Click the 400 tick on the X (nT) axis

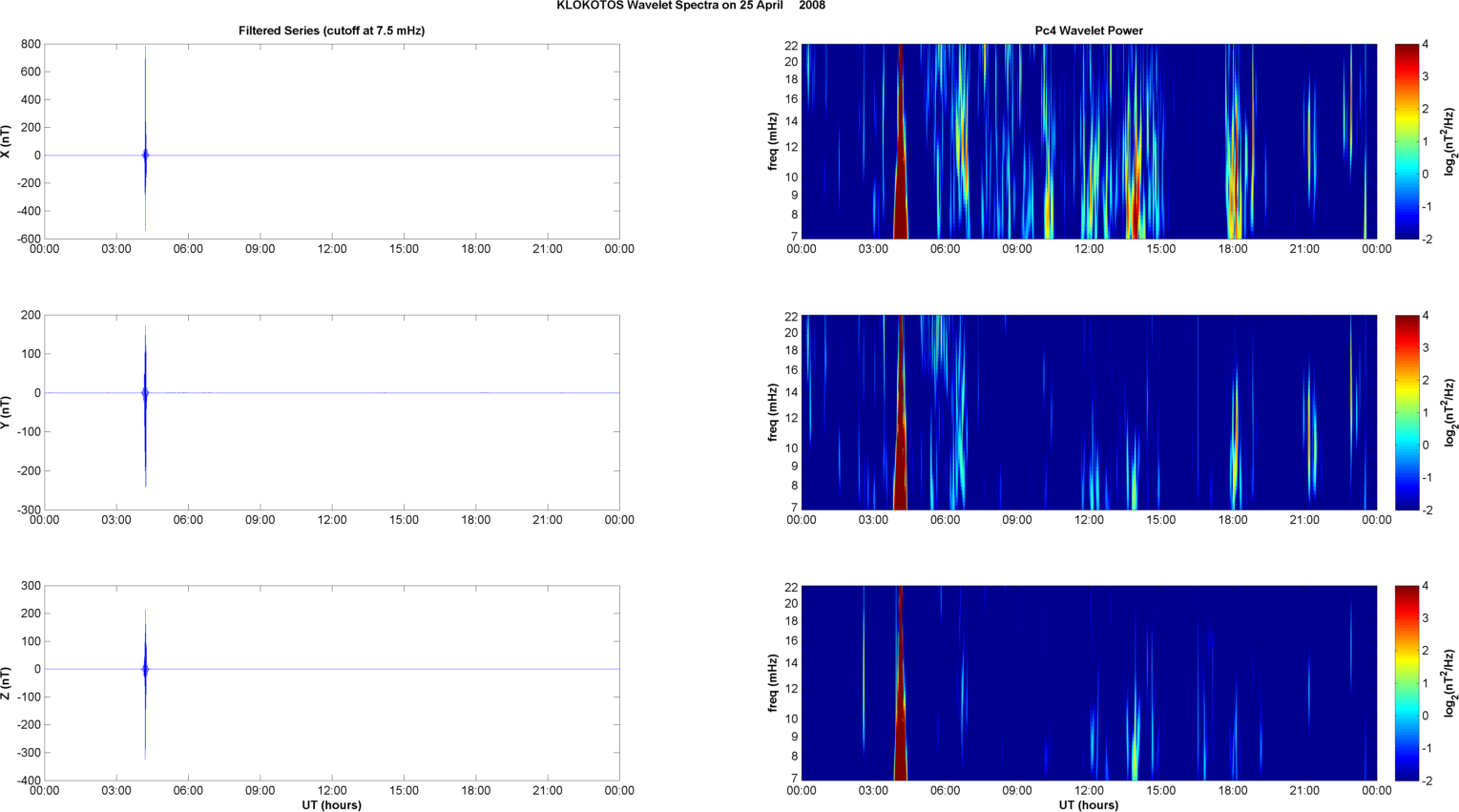click(x=31, y=99)
